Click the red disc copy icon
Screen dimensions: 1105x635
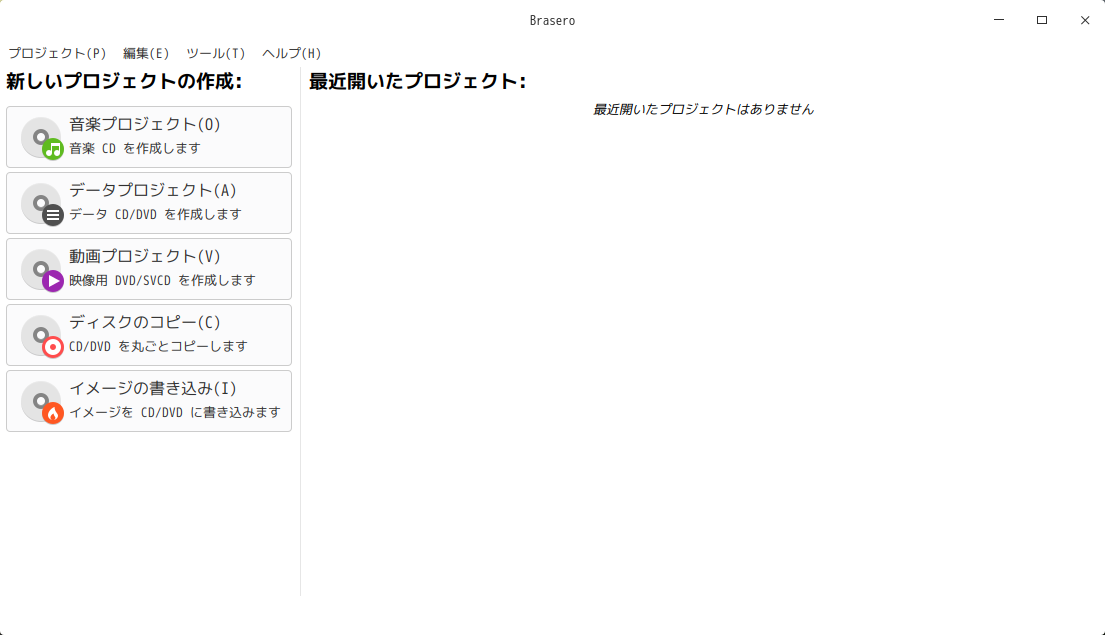pyautogui.click(x=42, y=336)
